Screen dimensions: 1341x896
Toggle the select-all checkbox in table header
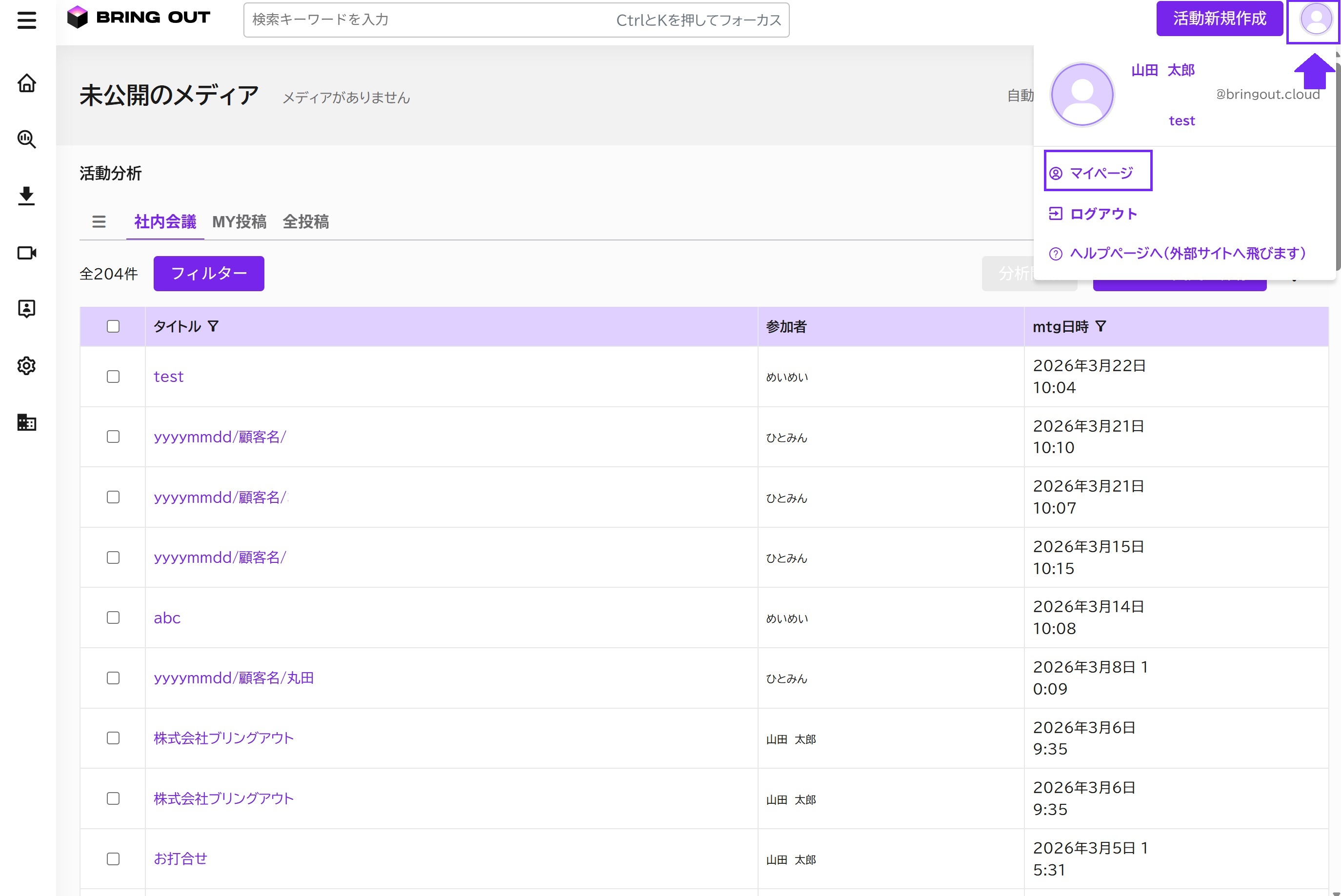[113, 326]
